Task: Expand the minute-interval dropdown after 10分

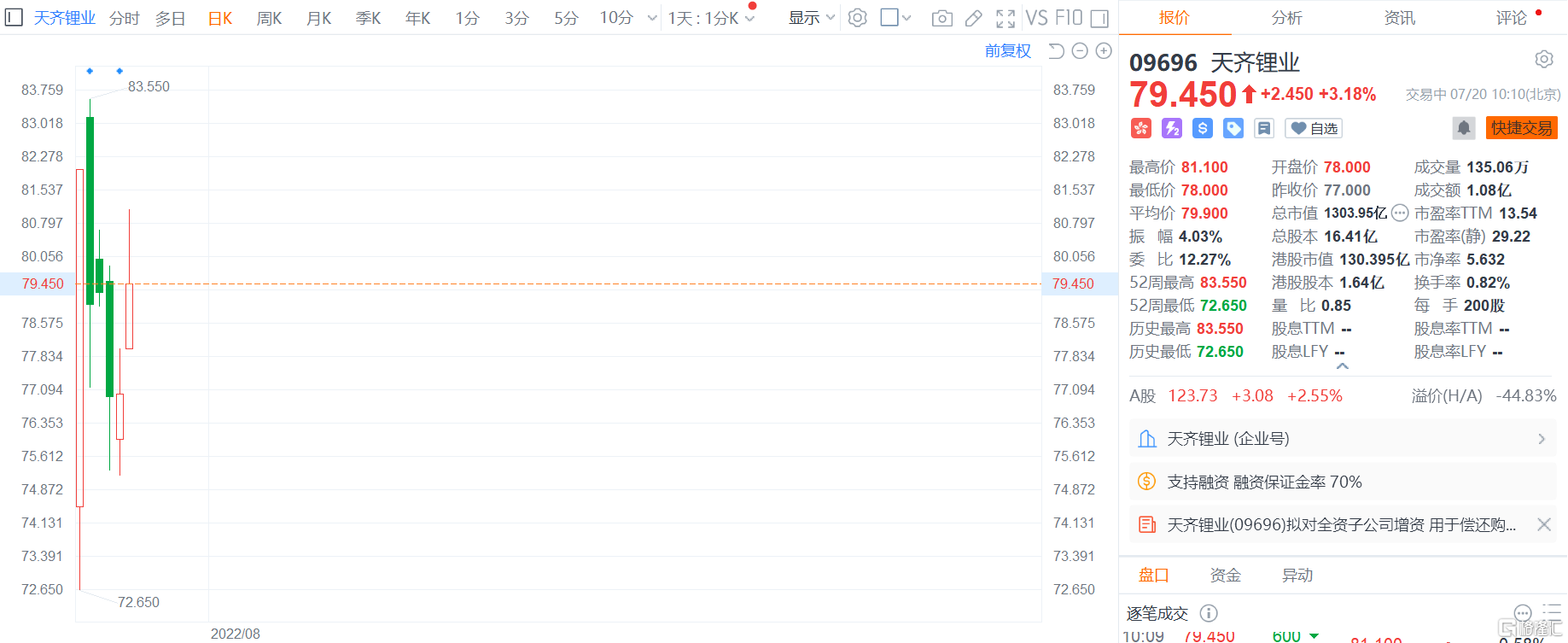Action: point(652,18)
